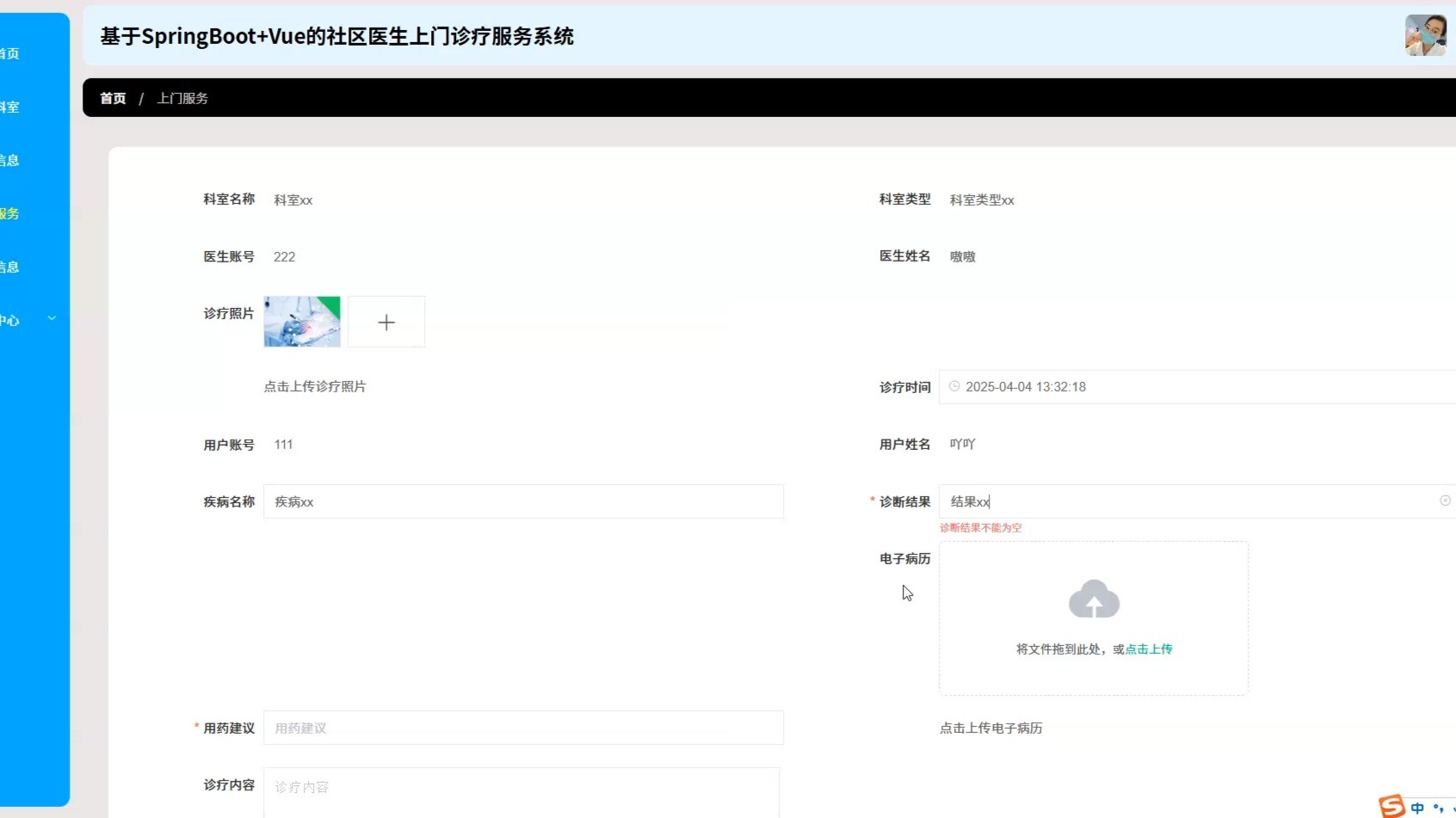Select the first sidebar menu item 首页

(9, 53)
